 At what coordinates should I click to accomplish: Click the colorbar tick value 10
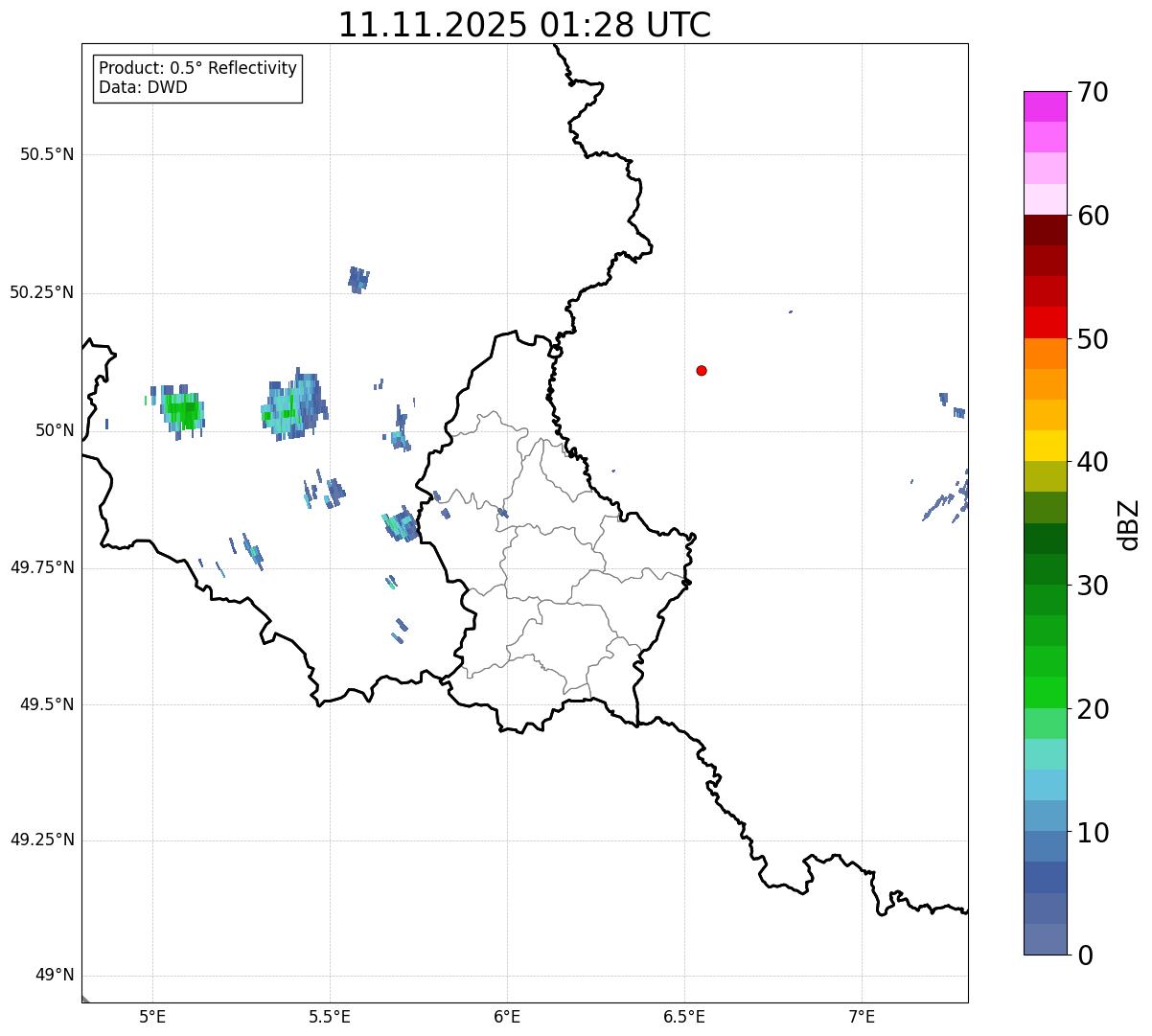pos(1093,832)
